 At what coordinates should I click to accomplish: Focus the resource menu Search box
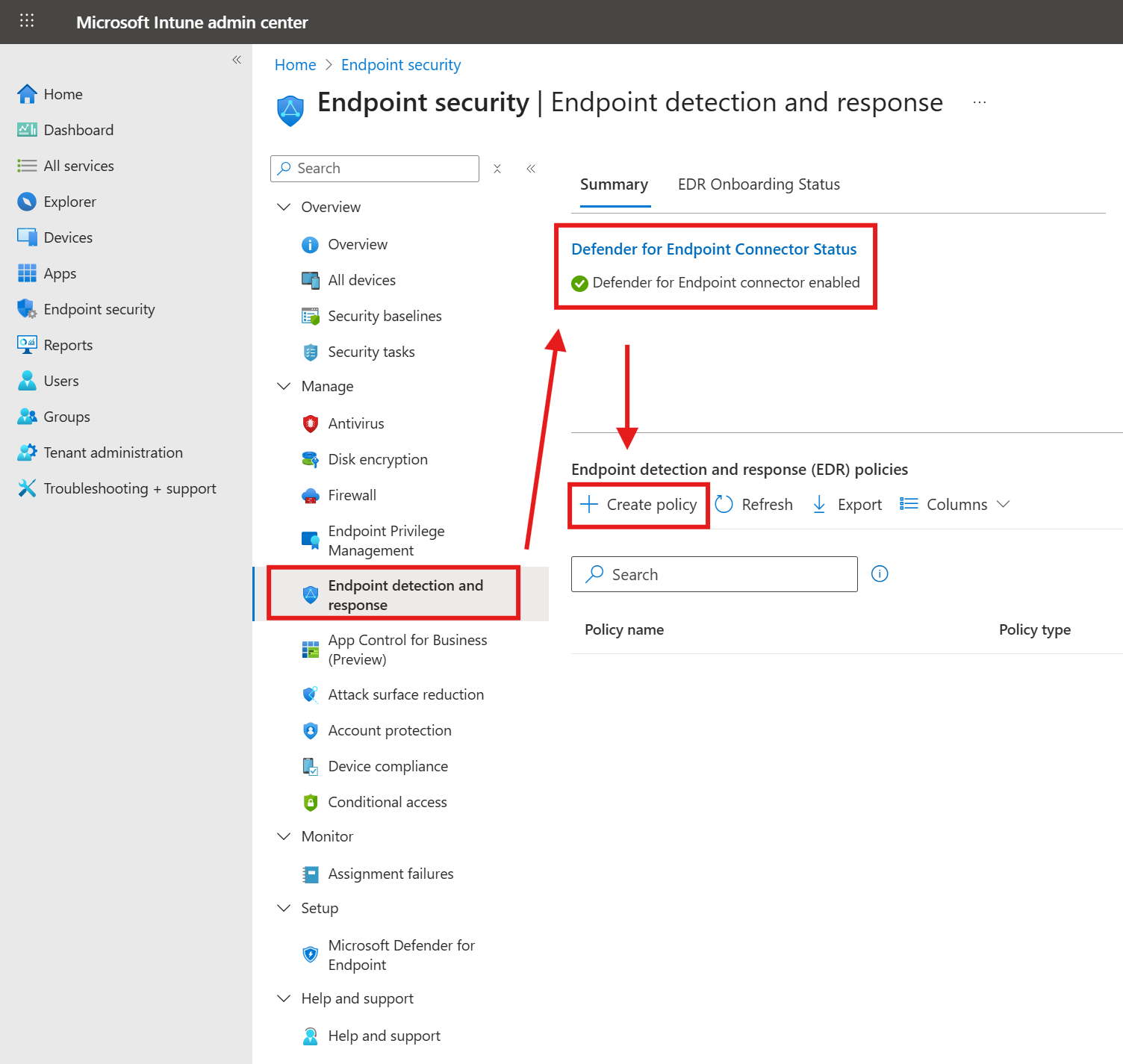point(375,169)
